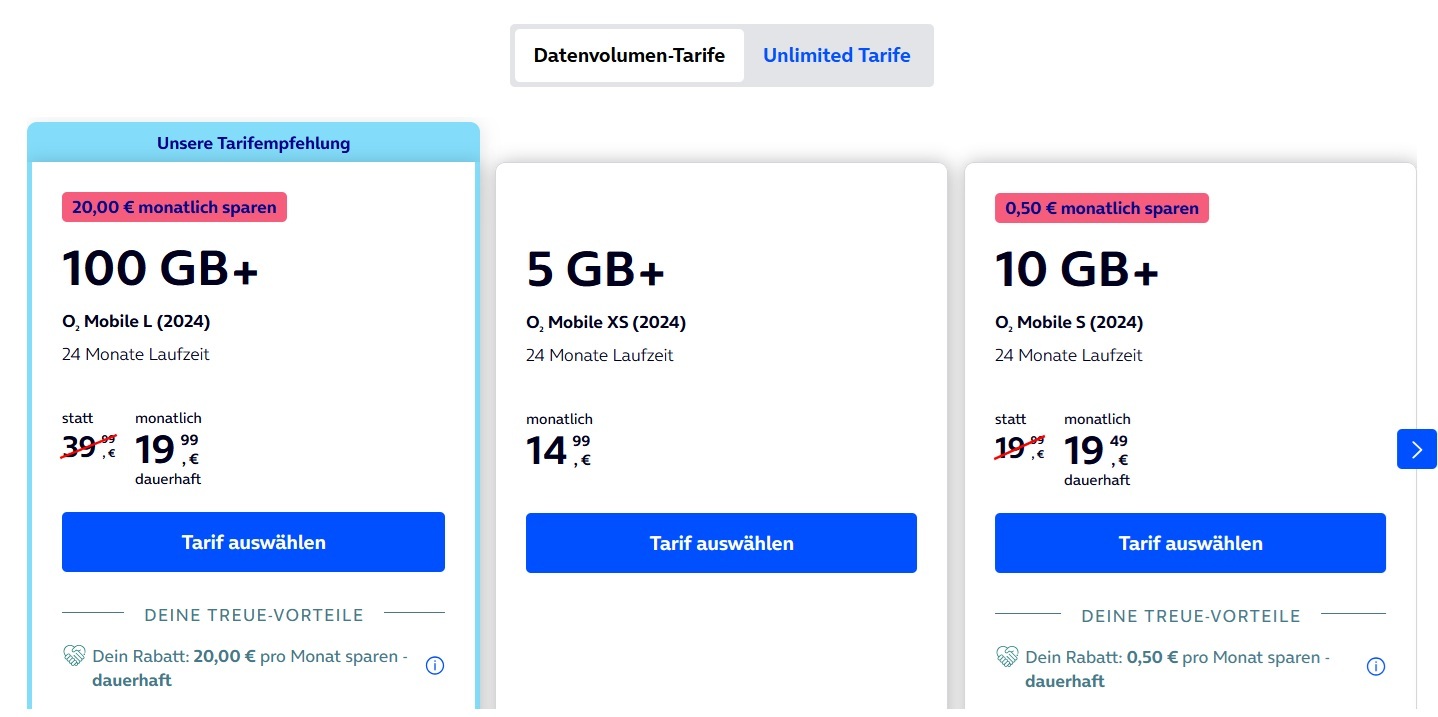Screen dimensions: 1438x717
Task: Choose Tarif auswählen for 5 GB+ plan
Action: [x=721, y=543]
